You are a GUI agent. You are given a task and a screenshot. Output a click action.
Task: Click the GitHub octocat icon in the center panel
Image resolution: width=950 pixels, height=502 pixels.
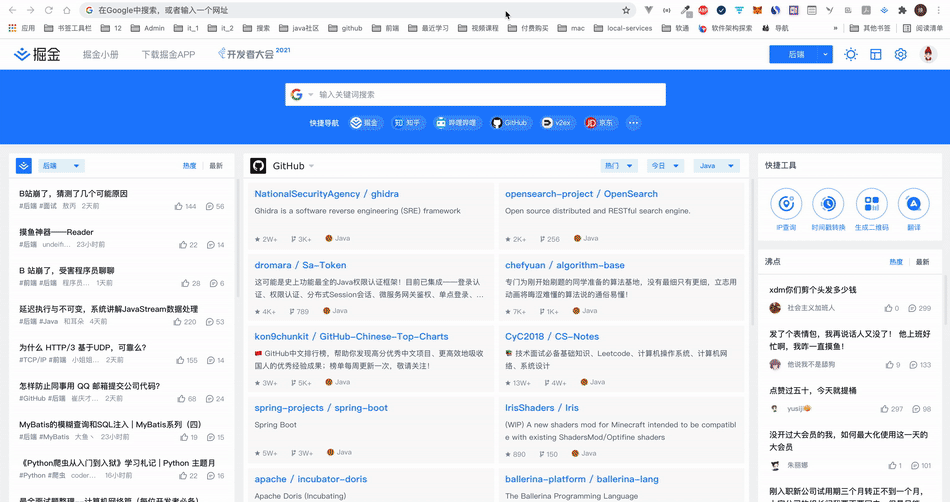(x=258, y=166)
